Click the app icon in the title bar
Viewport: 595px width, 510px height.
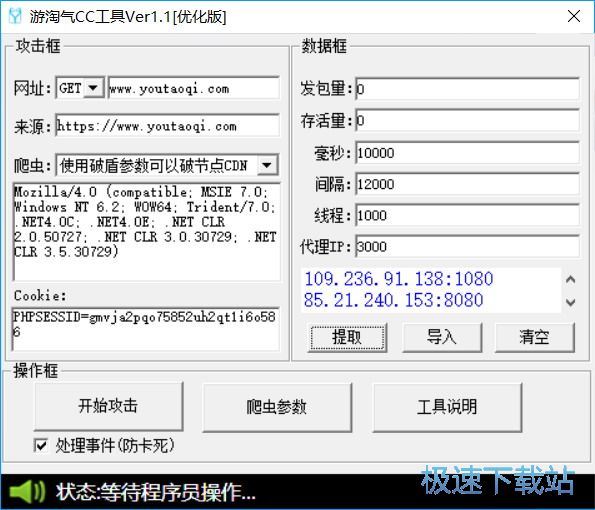(15, 16)
